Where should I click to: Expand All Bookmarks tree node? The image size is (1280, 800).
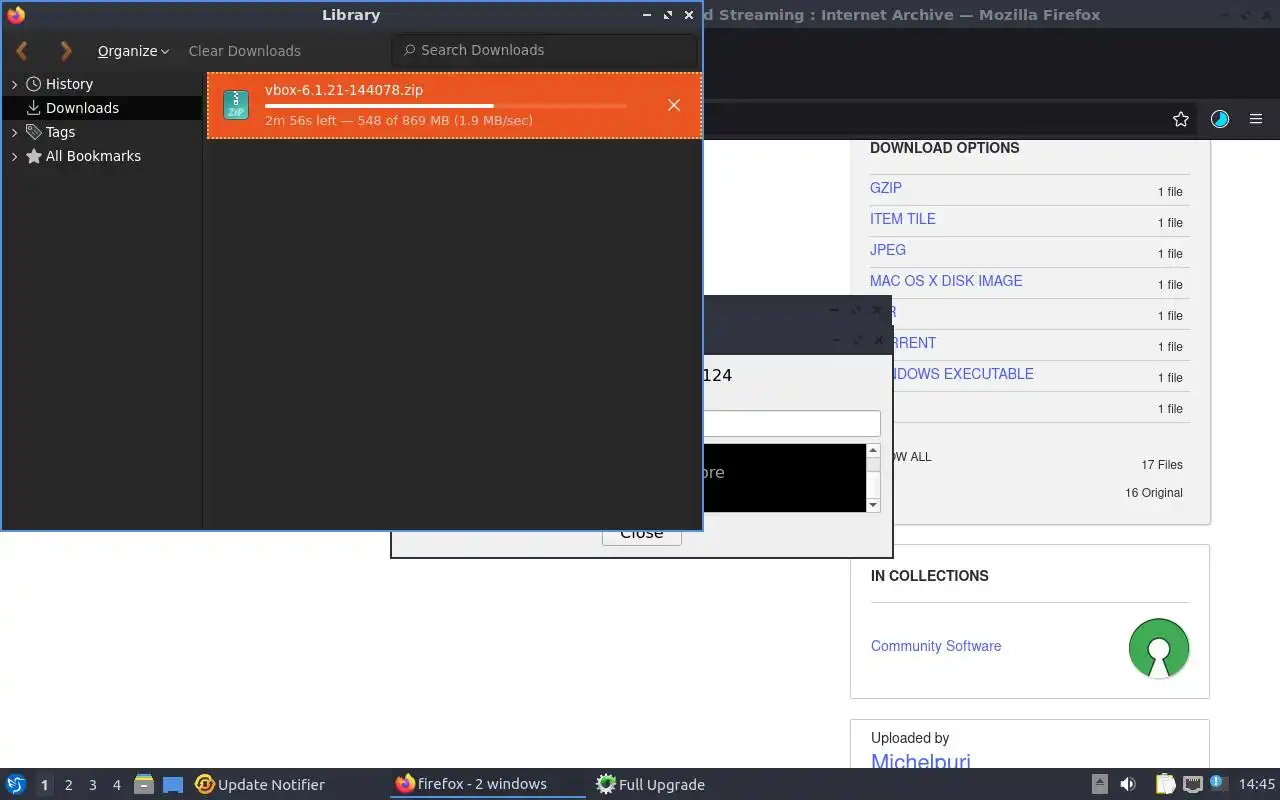[x=14, y=156]
